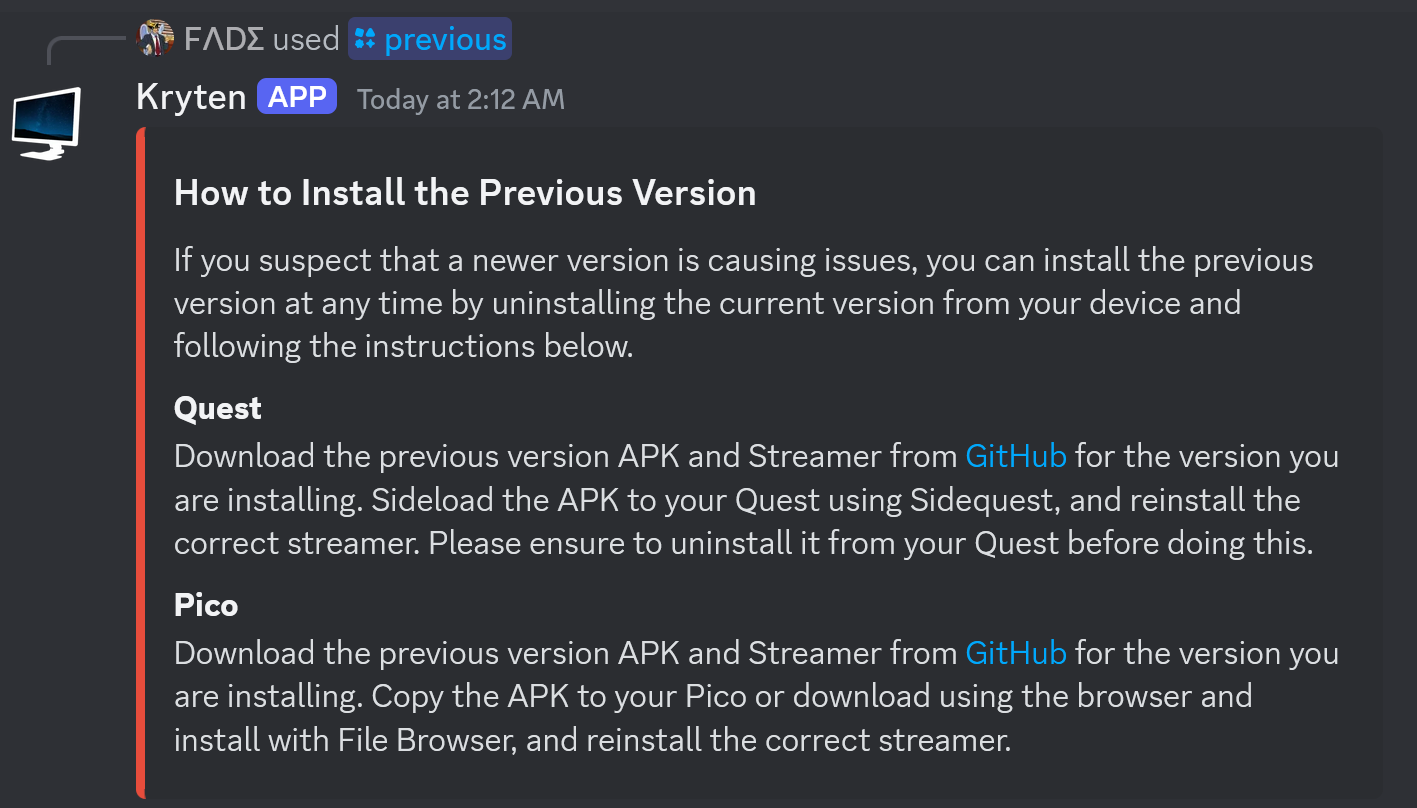
Task: Open the FΛDΣ username profile
Action: [x=224, y=39]
